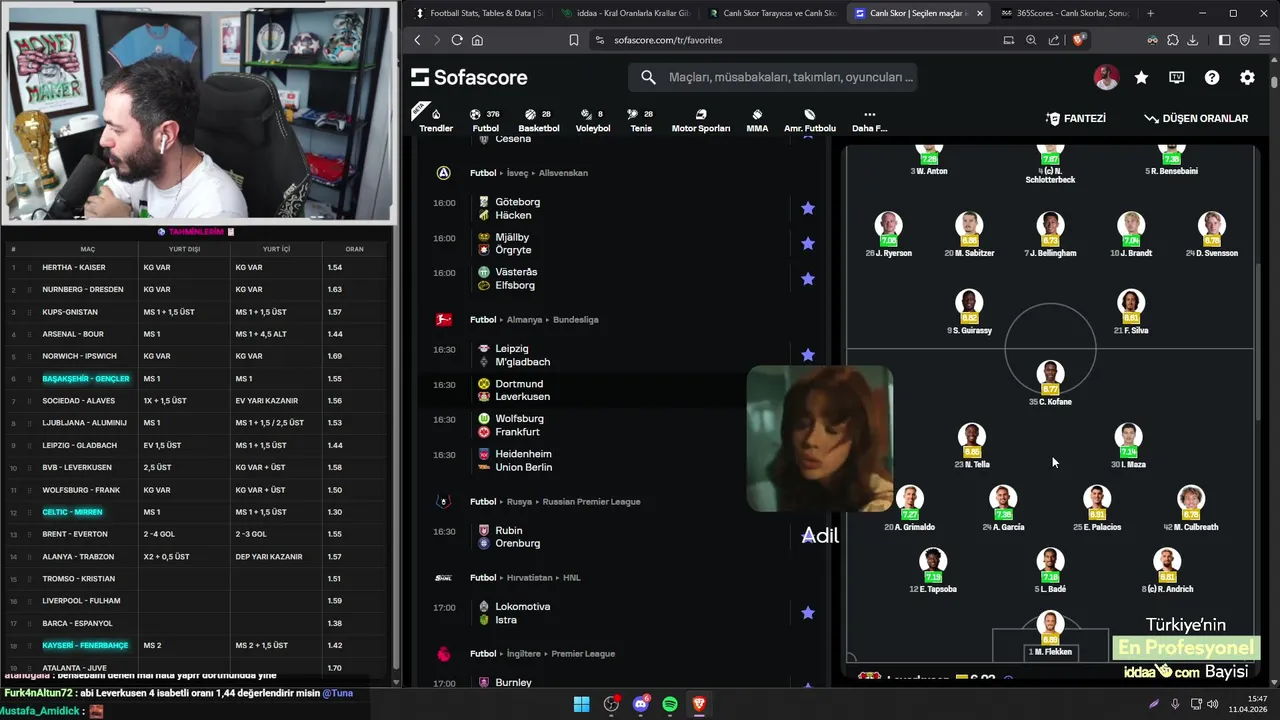Viewport: 1280px width, 720px height.
Task: Switch to Canlı Skor Tarayıcısı tab
Action: [x=771, y=13]
